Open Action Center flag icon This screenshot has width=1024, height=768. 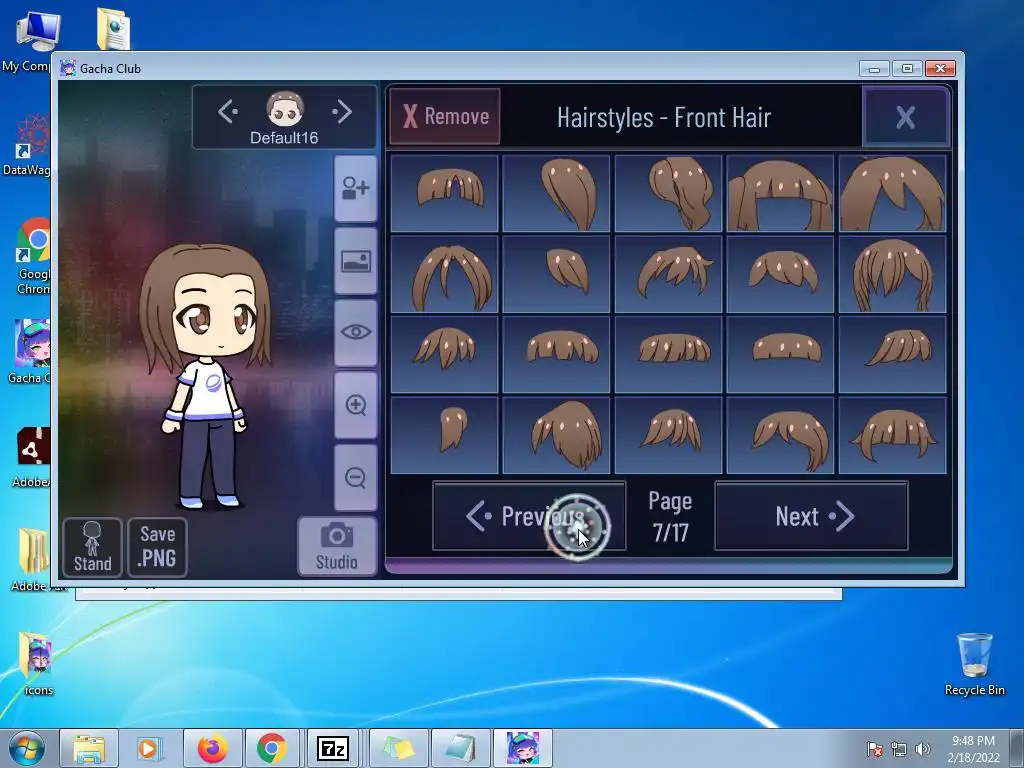point(874,749)
